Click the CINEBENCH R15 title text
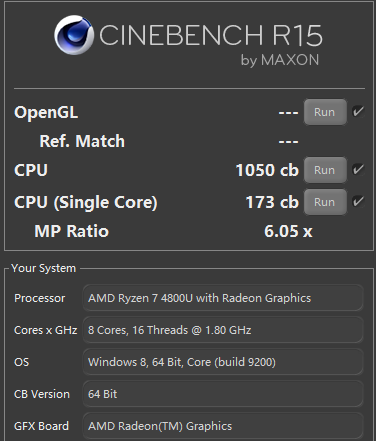Viewport: 376px width, 441px height. [x=211, y=35]
